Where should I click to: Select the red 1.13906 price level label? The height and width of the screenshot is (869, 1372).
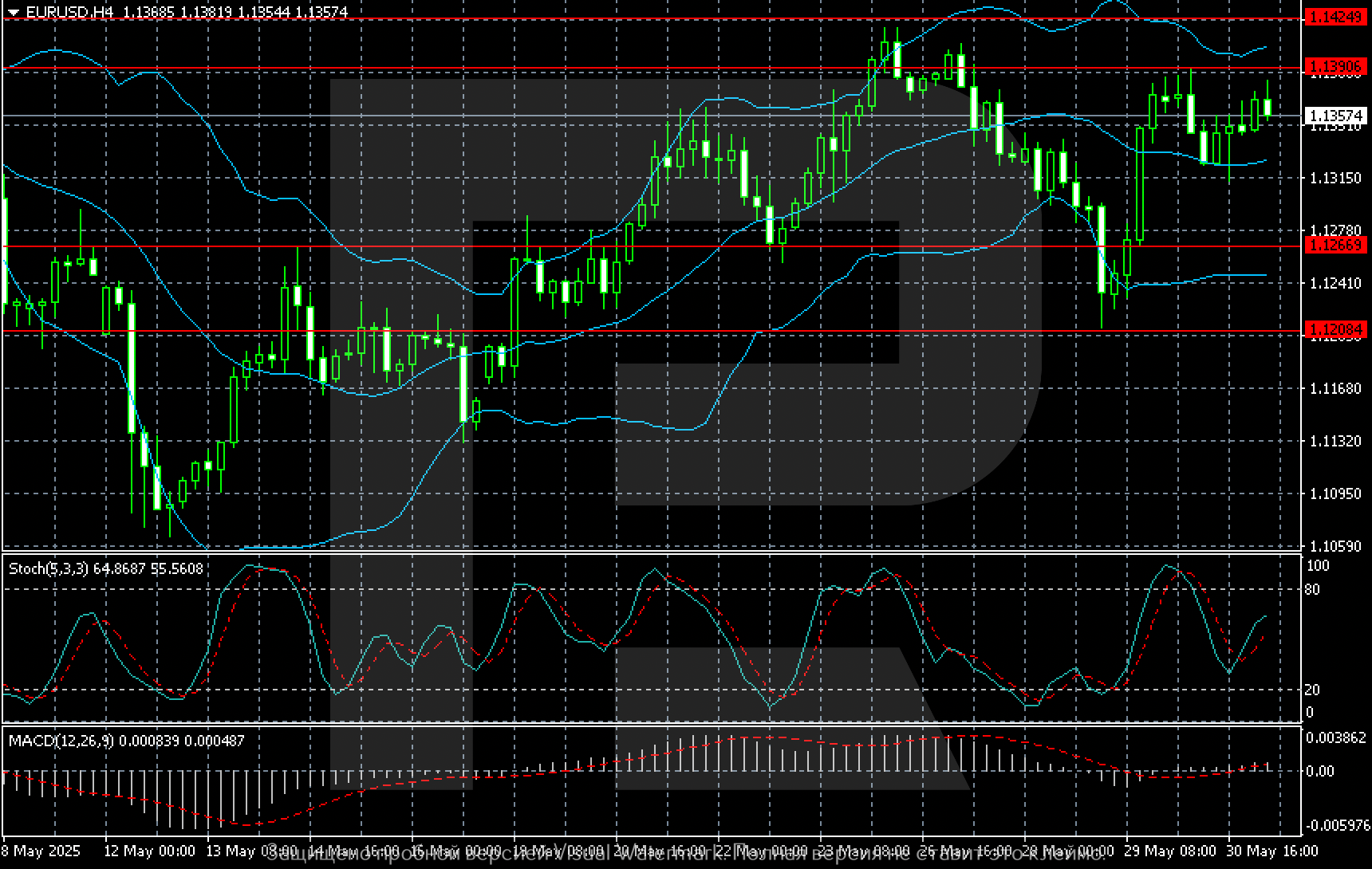coord(1337,66)
